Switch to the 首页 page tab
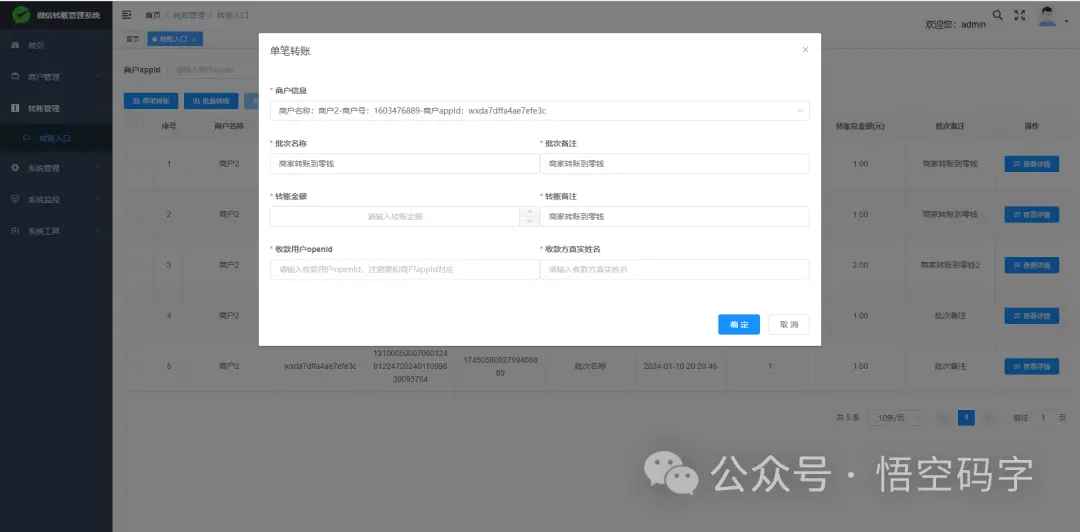Viewport: 1080px width, 532px height. coord(133,39)
